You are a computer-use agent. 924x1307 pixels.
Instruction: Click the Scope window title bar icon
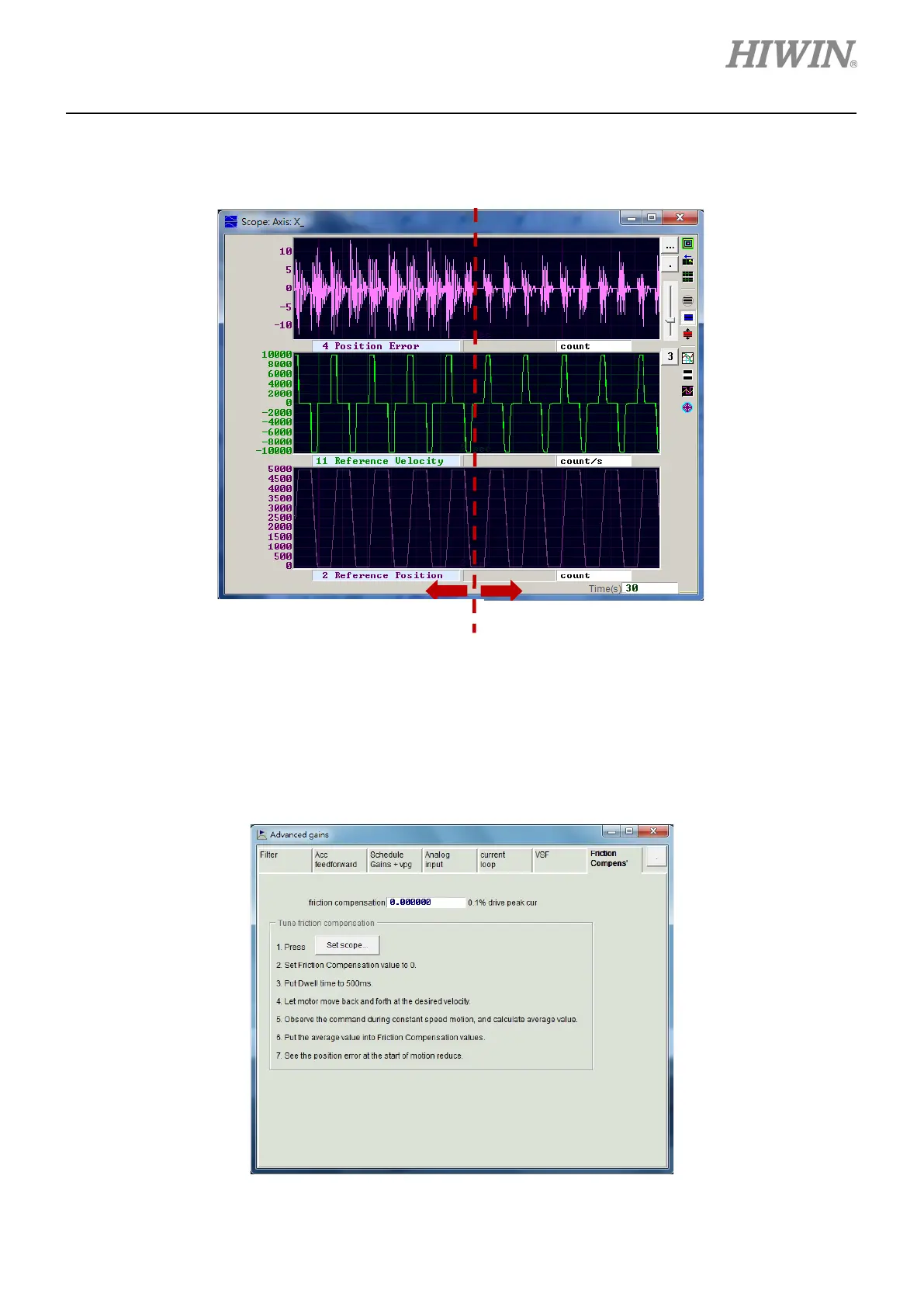click(231, 222)
